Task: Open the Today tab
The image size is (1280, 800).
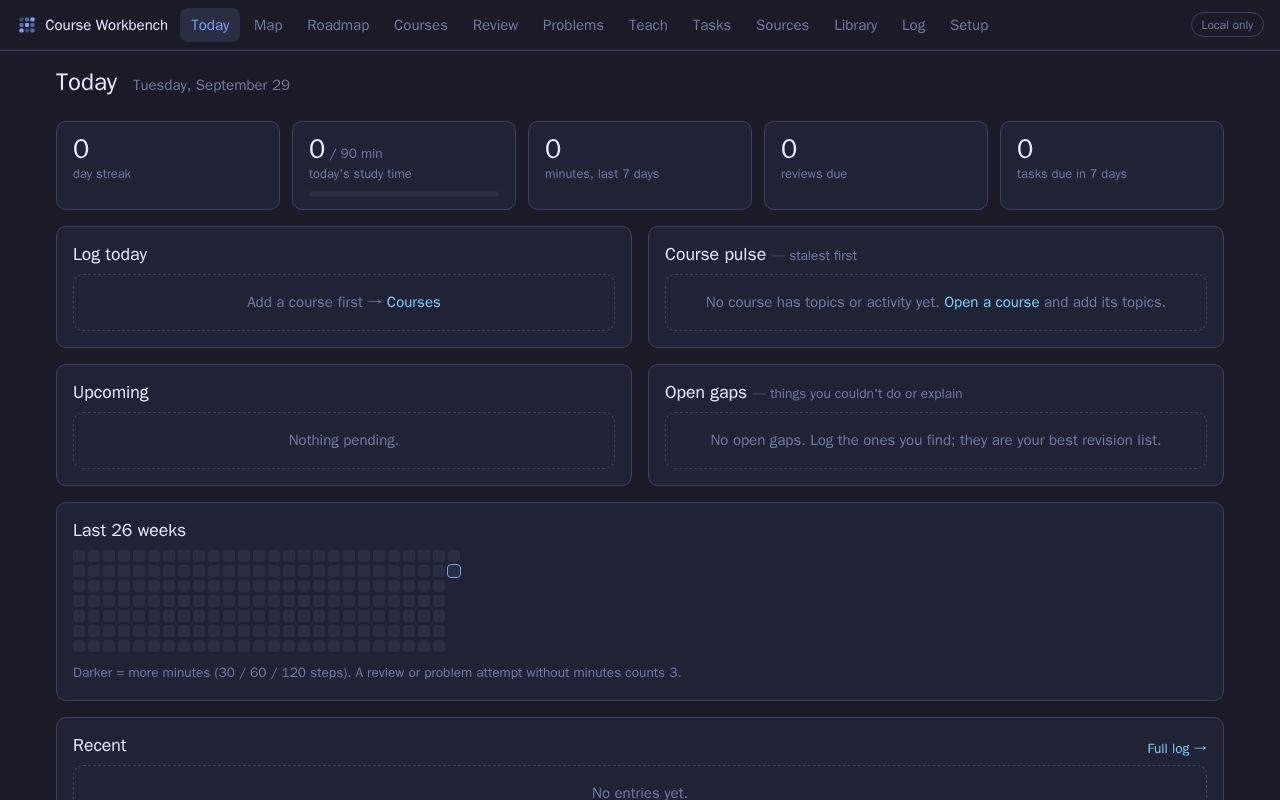Action: pyautogui.click(x=210, y=25)
